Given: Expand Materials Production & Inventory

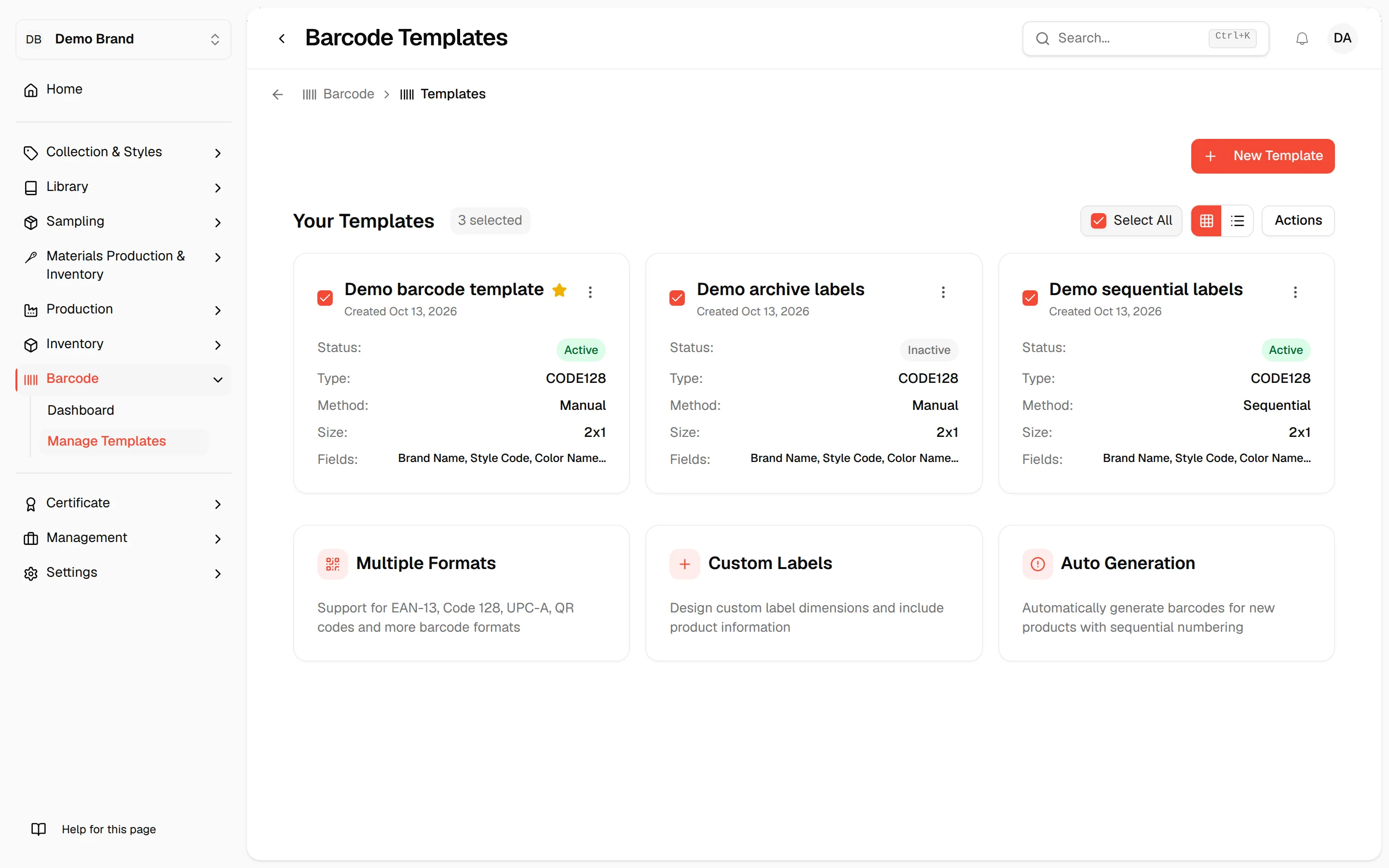Looking at the screenshot, I should pos(123,265).
